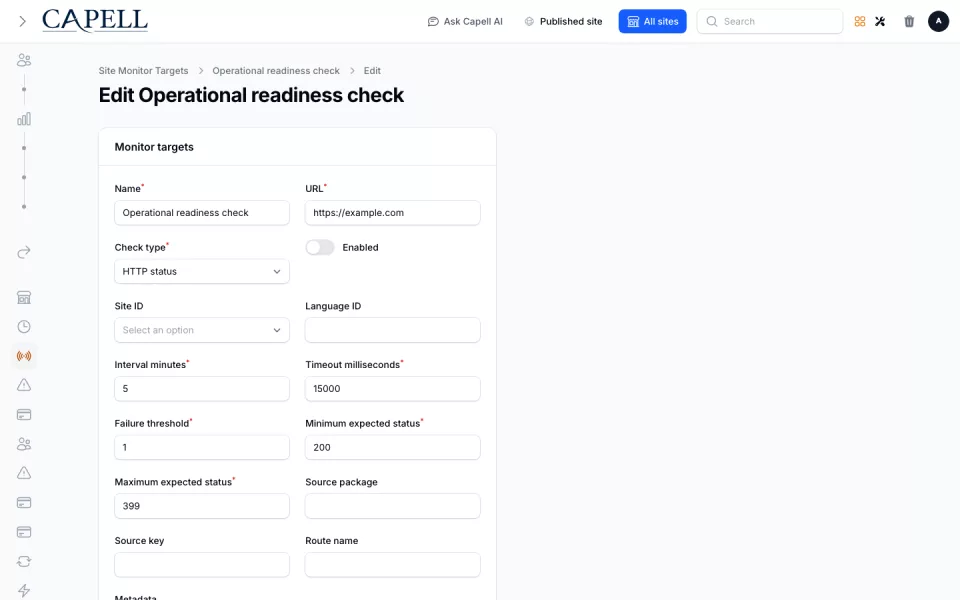Click the circular refresh arrows sidebar icon

click(x=24, y=561)
